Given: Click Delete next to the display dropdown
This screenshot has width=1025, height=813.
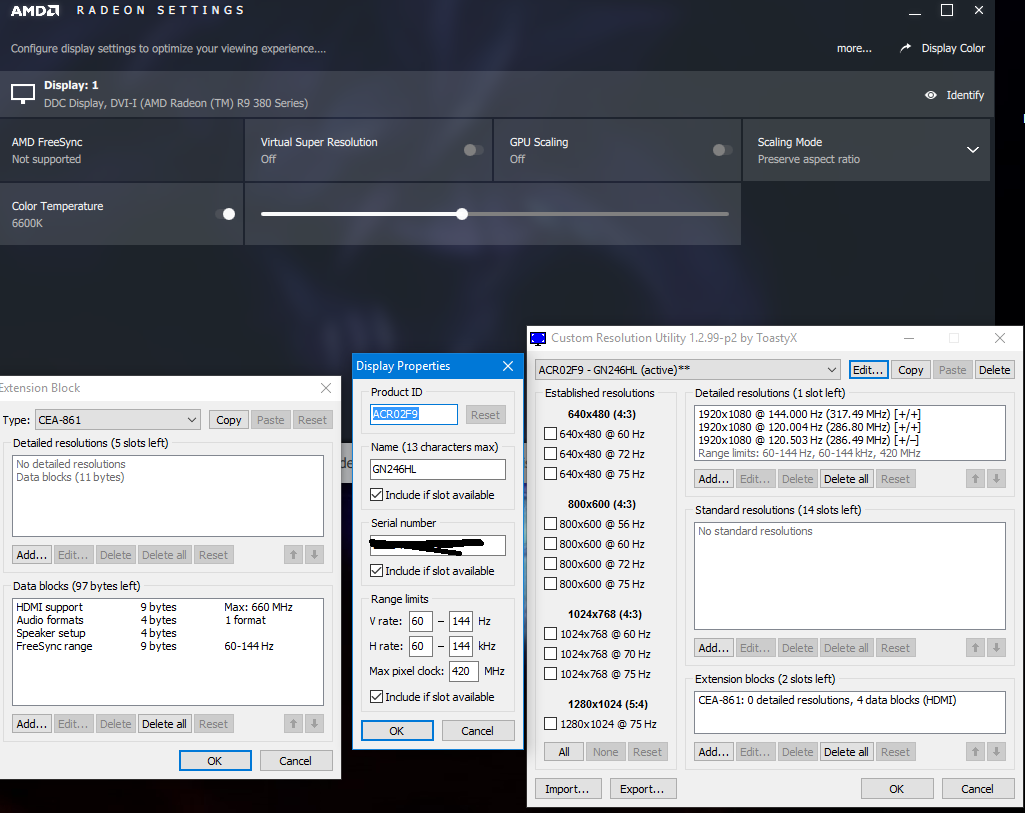Looking at the screenshot, I should [994, 370].
